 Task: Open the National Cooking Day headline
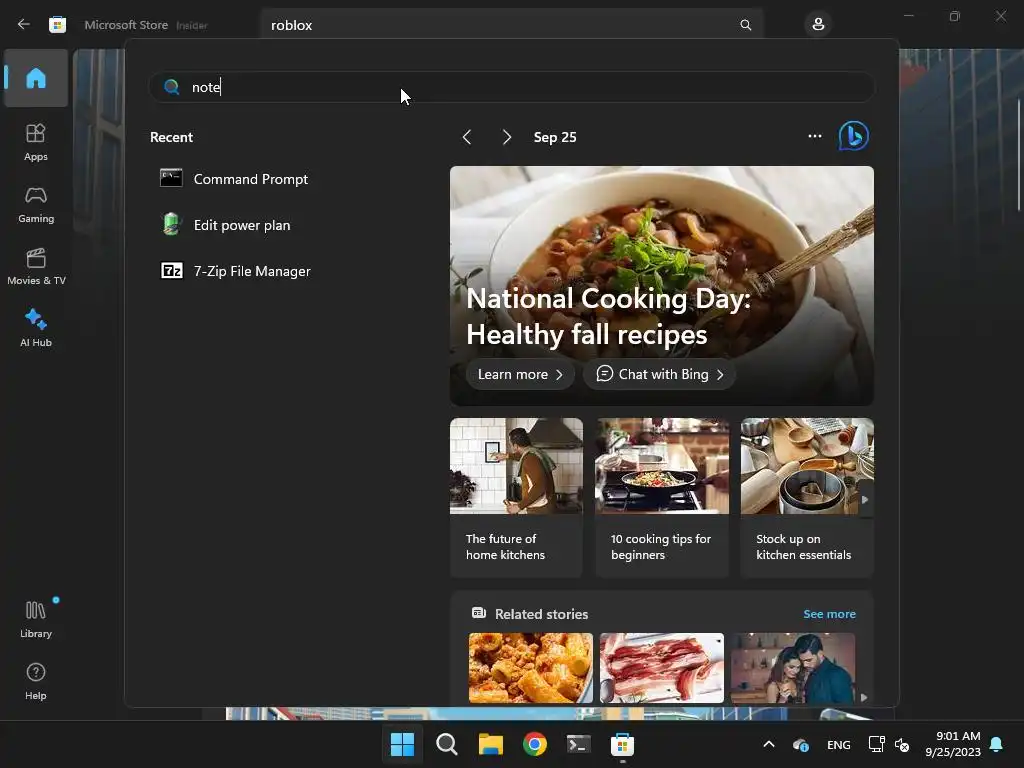[x=608, y=317]
